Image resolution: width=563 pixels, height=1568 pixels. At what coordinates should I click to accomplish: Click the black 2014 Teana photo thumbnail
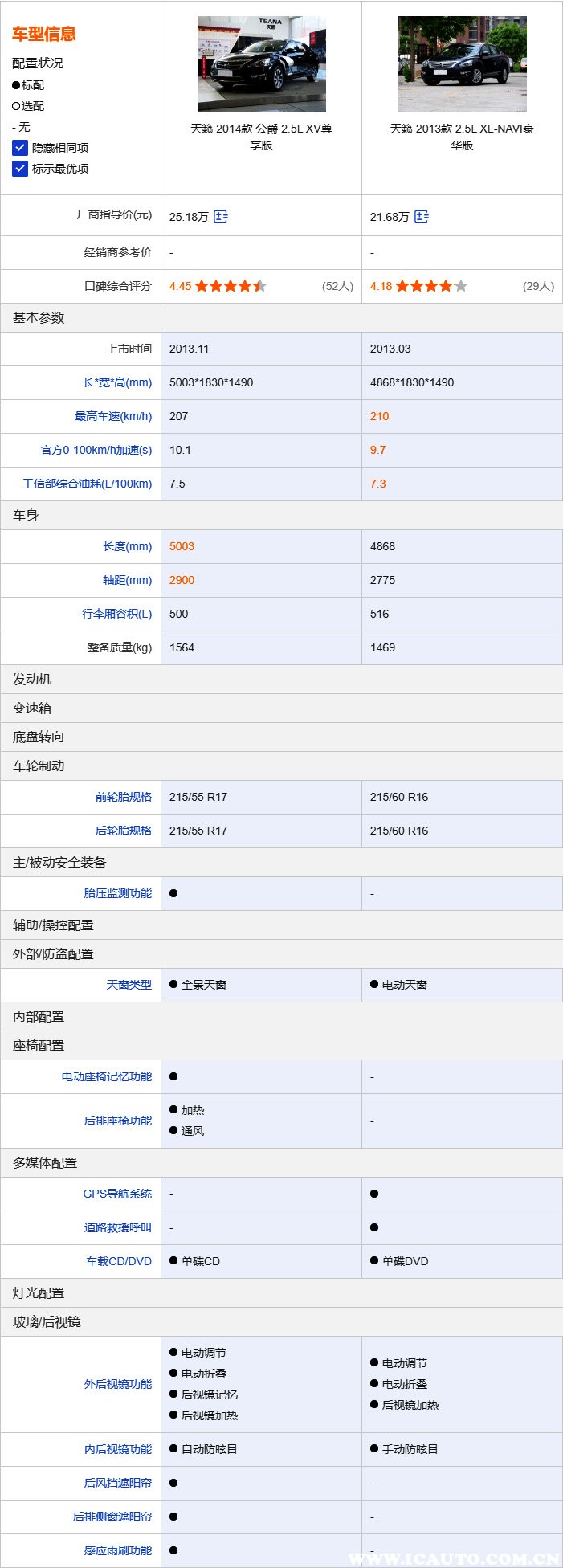coord(261,64)
